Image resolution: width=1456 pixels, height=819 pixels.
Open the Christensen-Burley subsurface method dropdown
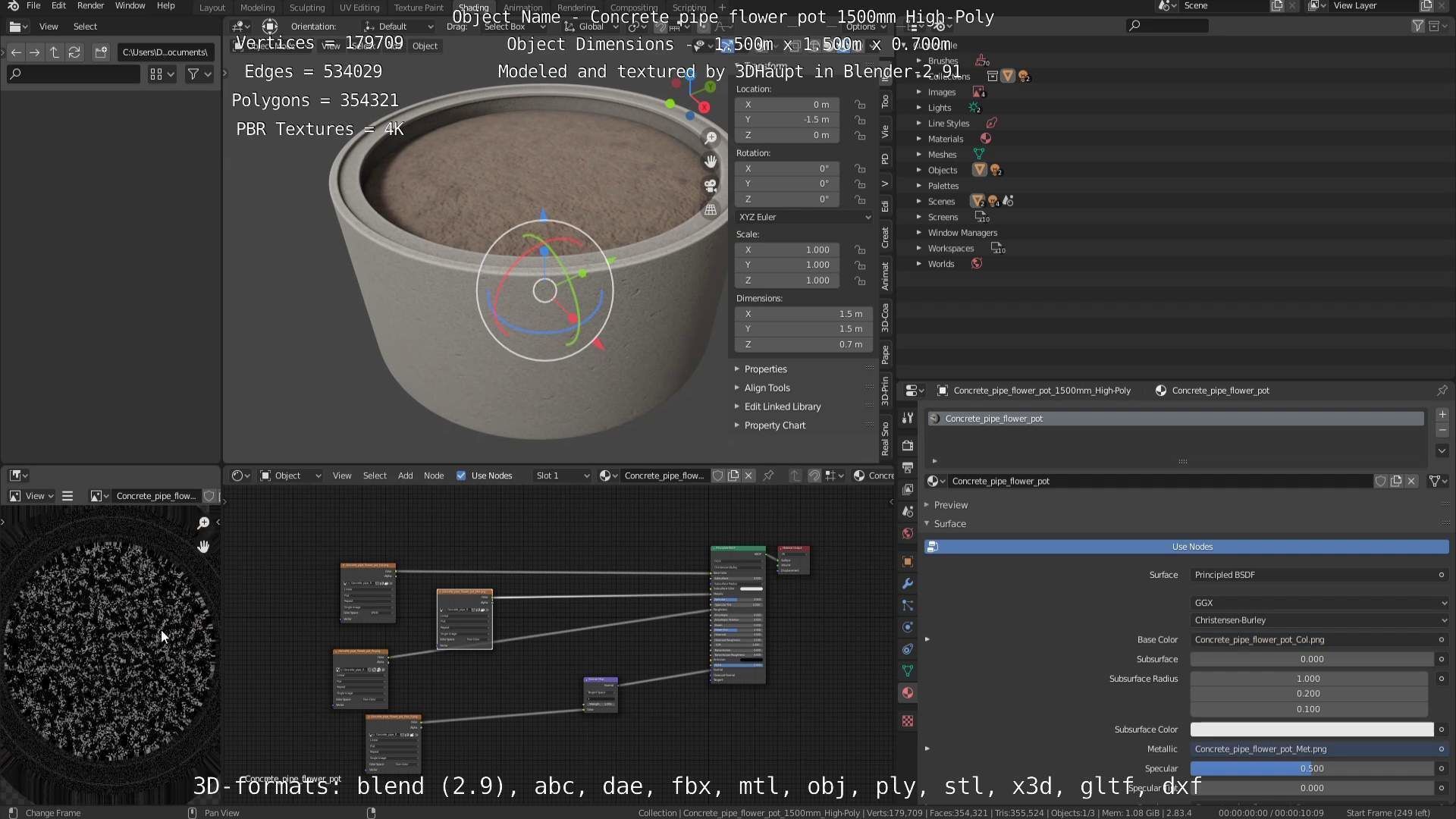(1319, 620)
